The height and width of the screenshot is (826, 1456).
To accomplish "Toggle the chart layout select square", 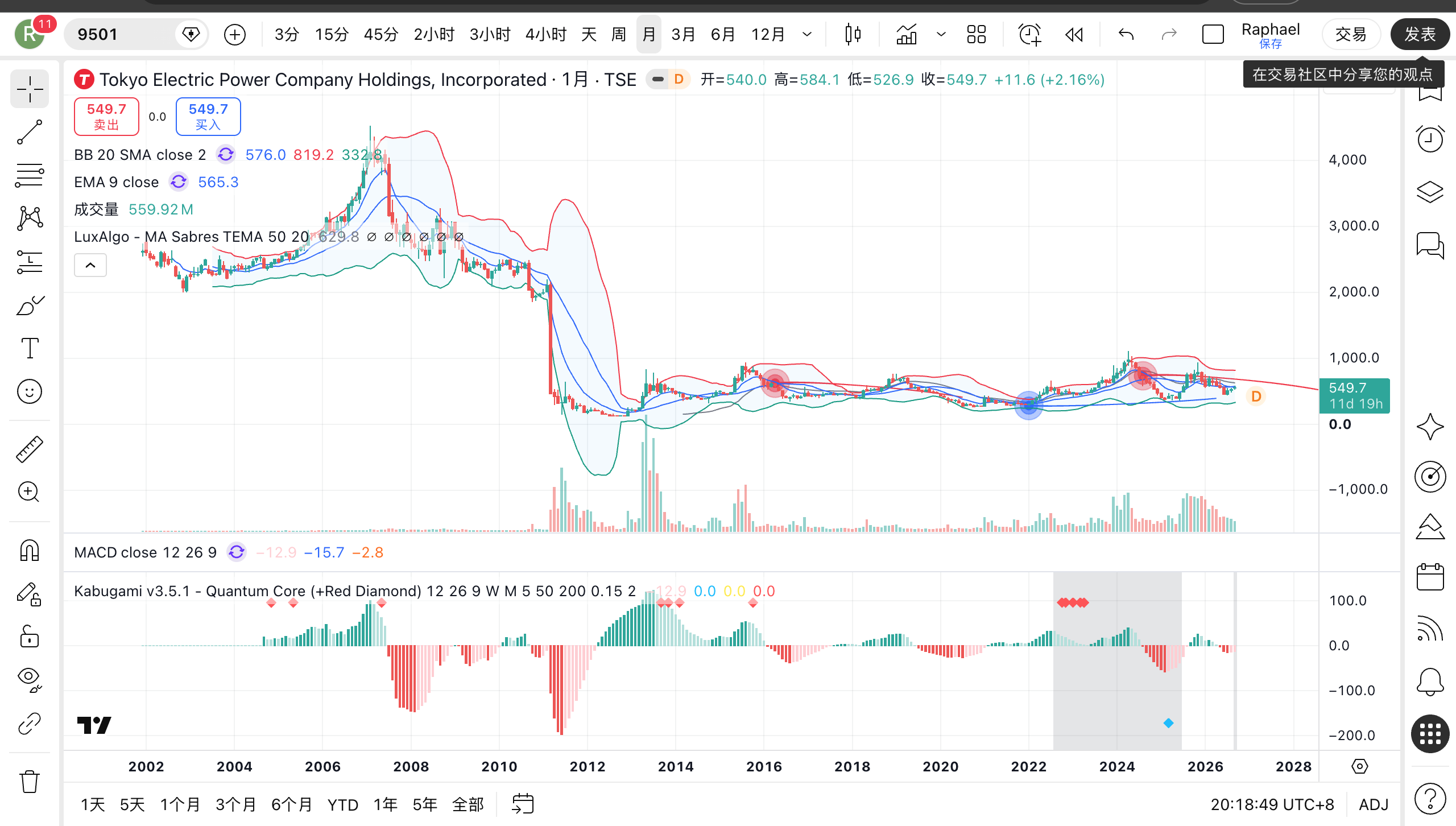I will tap(1213, 35).
